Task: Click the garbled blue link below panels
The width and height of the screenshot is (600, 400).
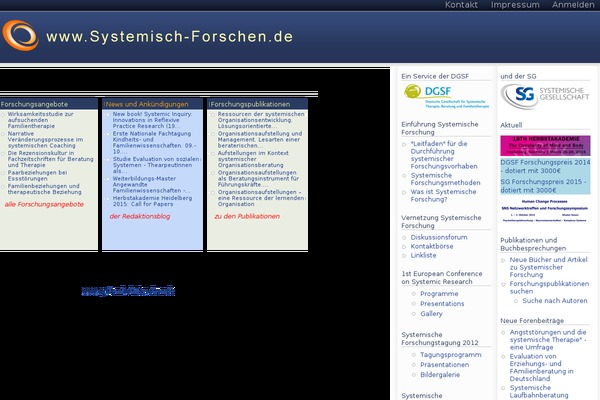Action: [128, 291]
